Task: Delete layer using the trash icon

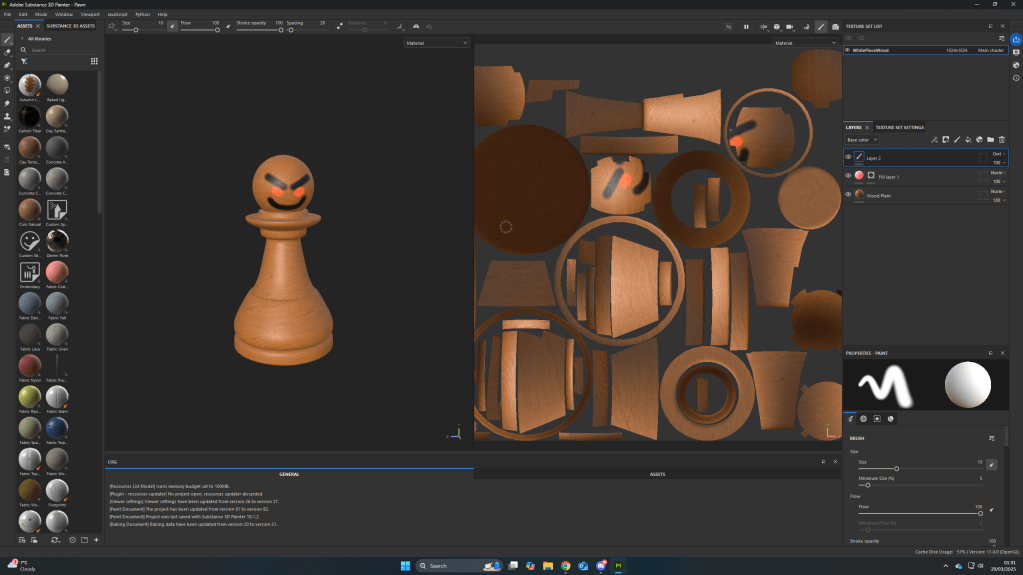Action: click(x=1002, y=140)
